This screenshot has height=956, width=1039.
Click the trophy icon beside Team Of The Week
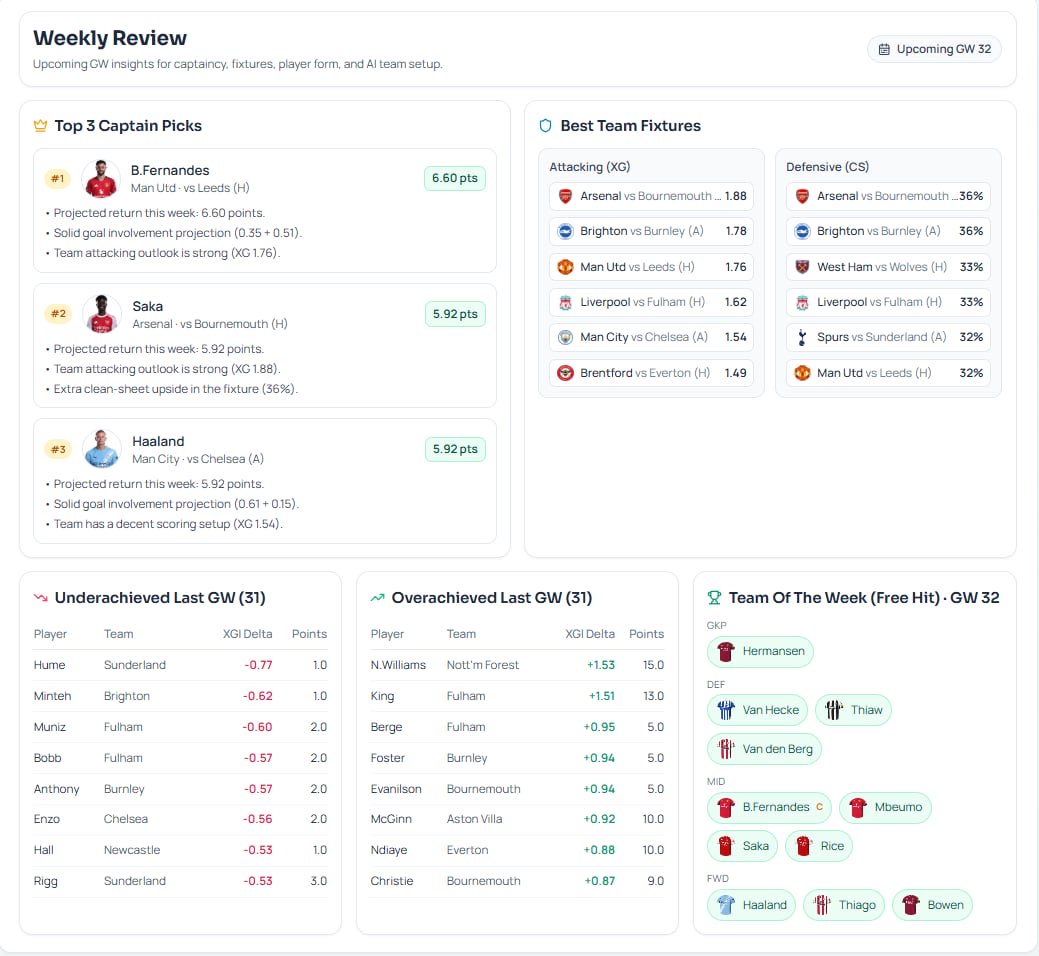click(x=714, y=598)
